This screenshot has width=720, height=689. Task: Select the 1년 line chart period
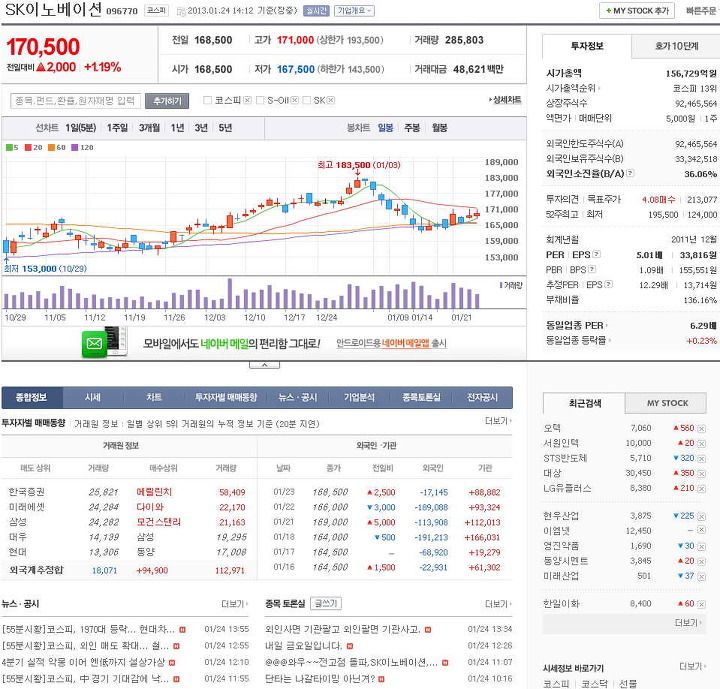click(177, 128)
